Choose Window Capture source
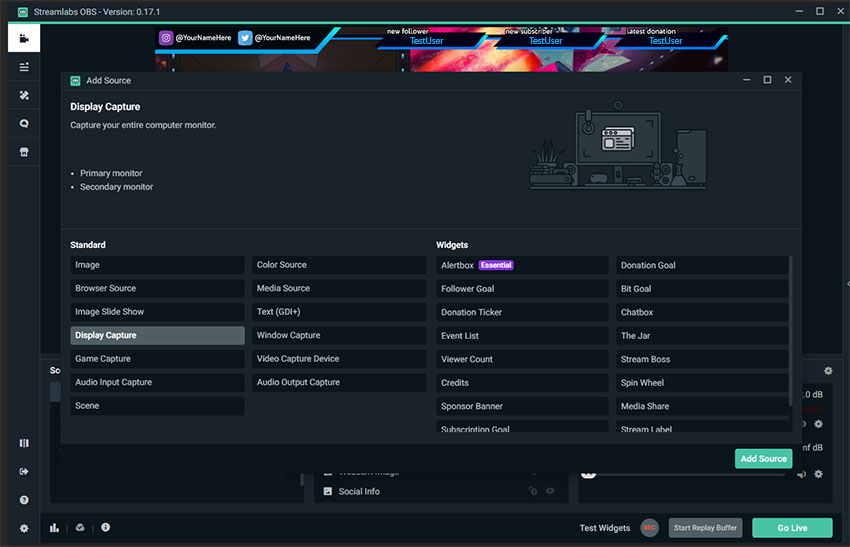 coord(339,335)
